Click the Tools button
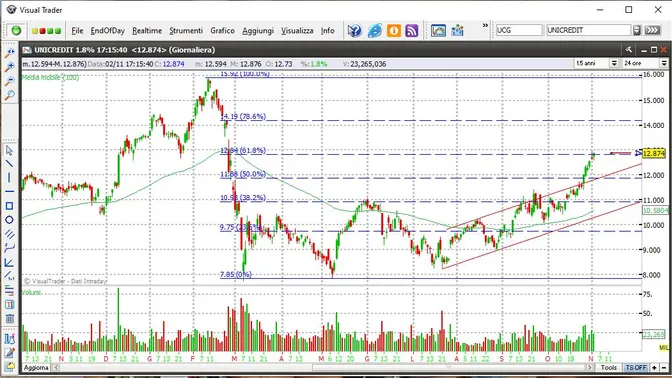Viewport: 672px width, 378px height. (x=608, y=368)
